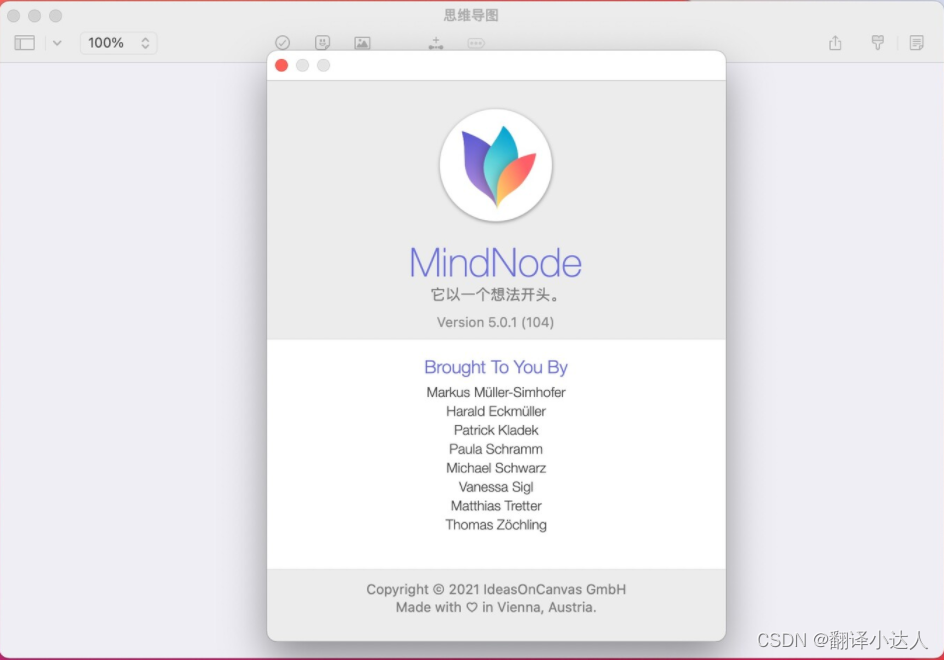Click the 思维导图 main window title
Viewport: 944px width, 660px height.
(x=471, y=15)
